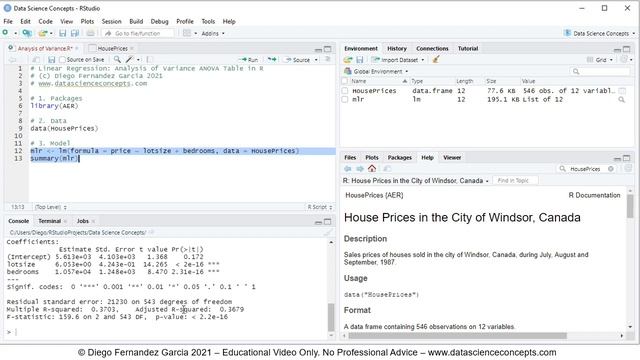
Task: Click the New File icon in main toolbar
Action: point(6,33)
